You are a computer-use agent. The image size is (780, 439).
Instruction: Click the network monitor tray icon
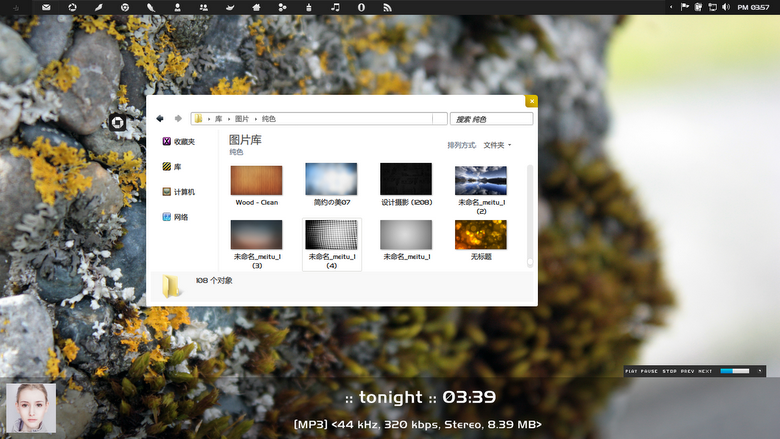click(x=712, y=7)
